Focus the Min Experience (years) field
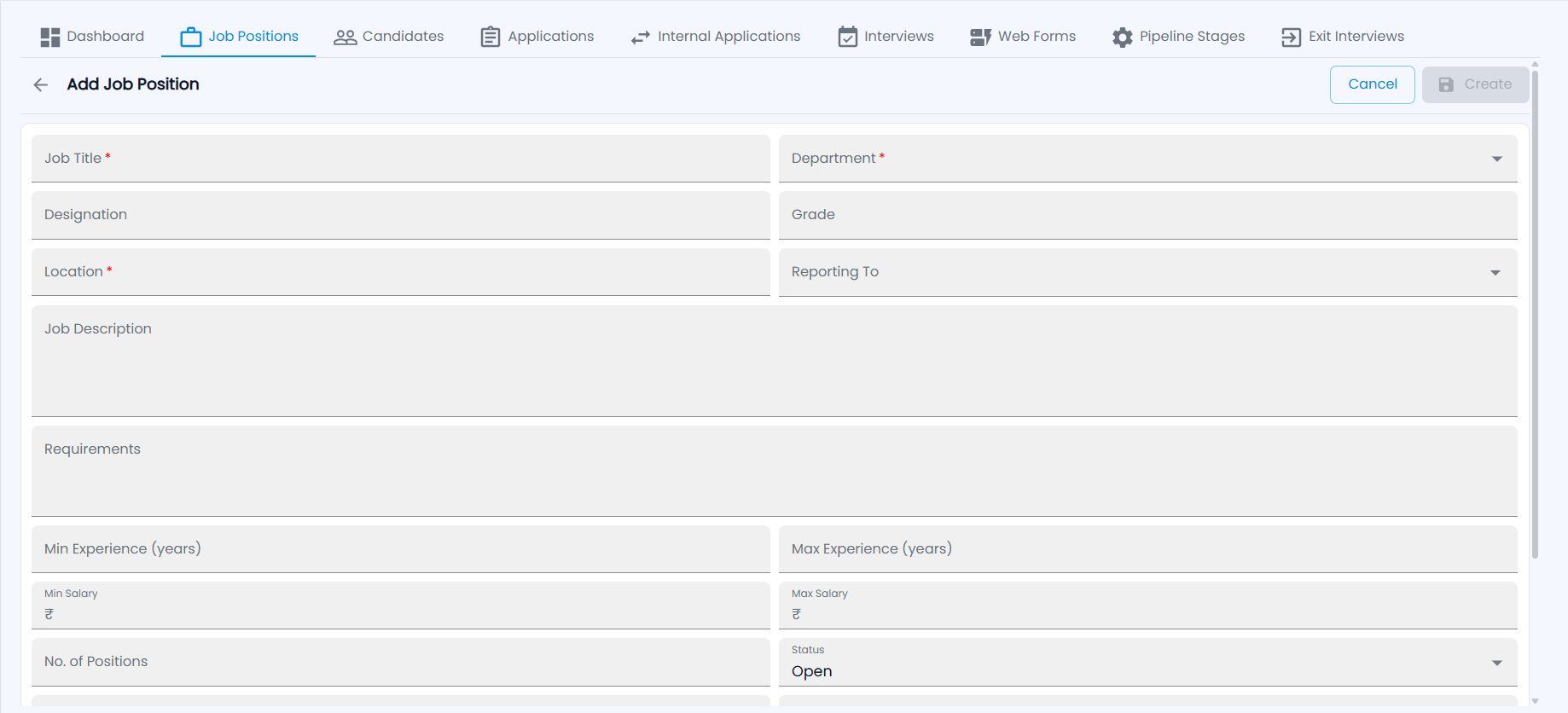Screen dimensions: 1568x713 [x=401, y=549]
